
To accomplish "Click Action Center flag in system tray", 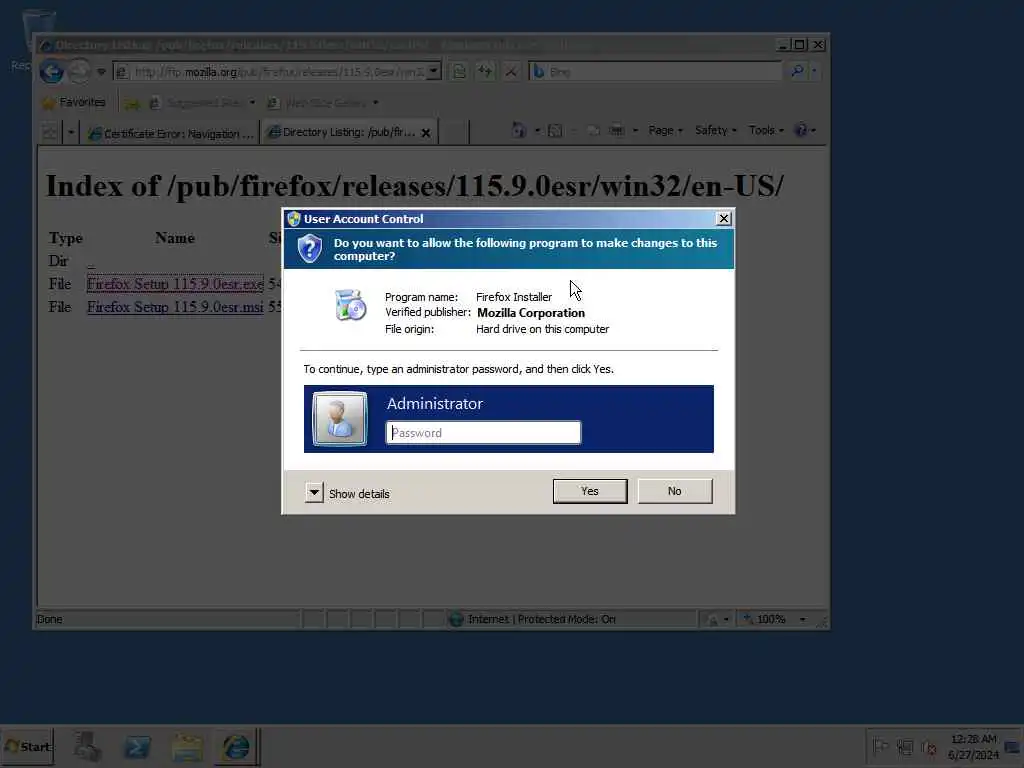I will click(x=880, y=746).
